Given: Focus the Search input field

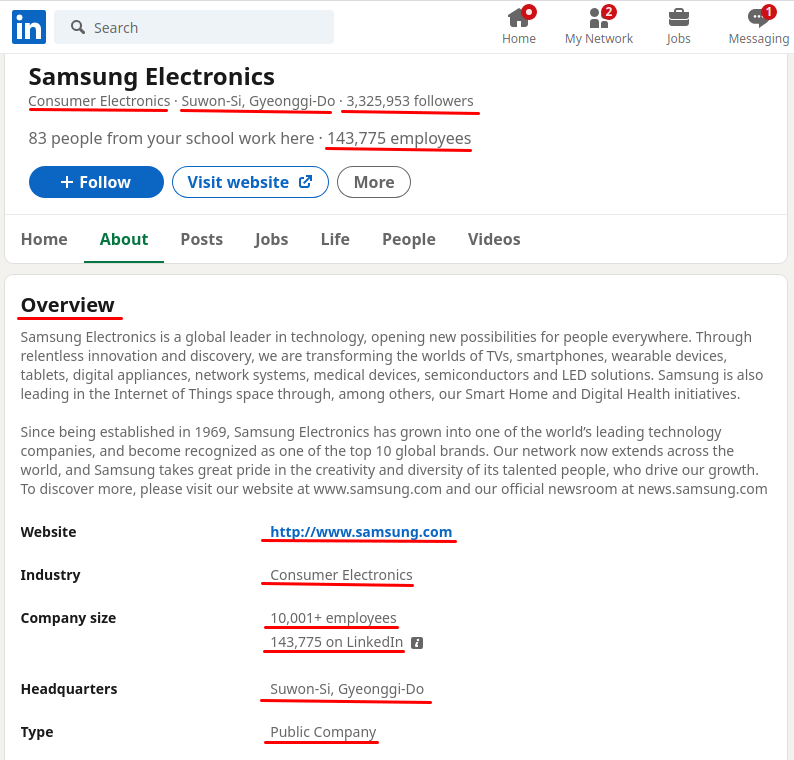Looking at the screenshot, I should [x=194, y=27].
